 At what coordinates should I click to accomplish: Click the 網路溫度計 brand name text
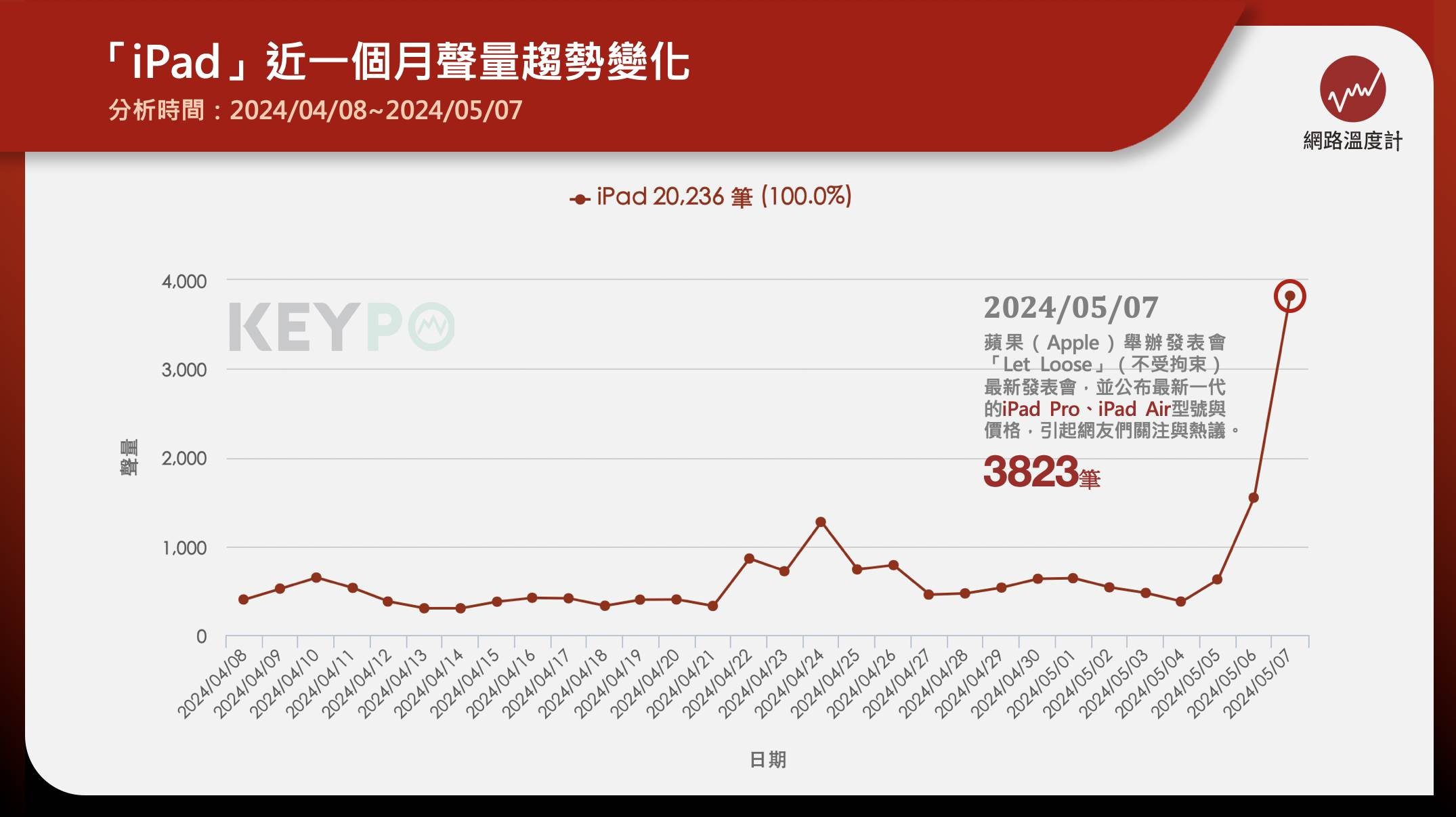click(1352, 141)
